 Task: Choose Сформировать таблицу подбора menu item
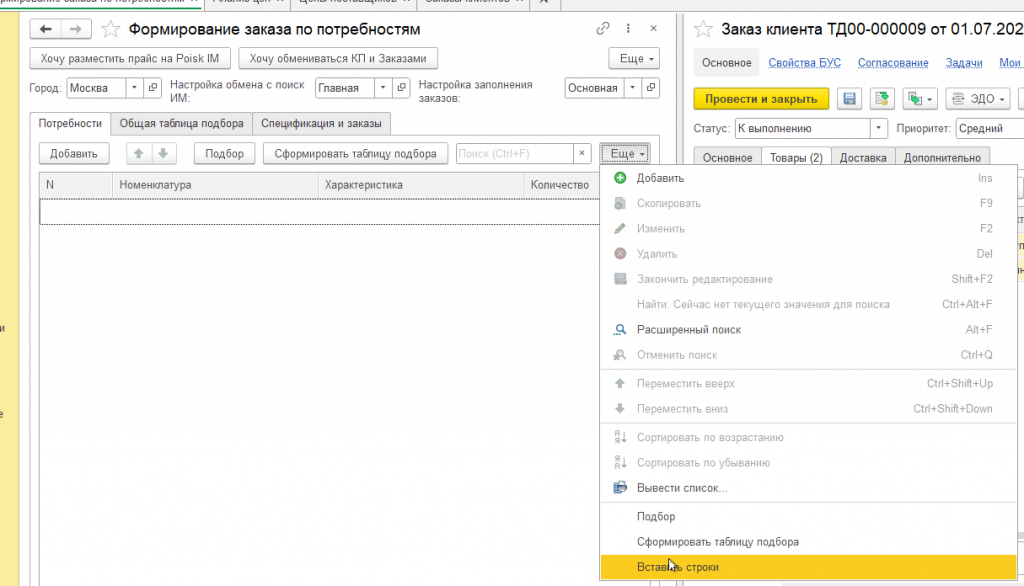(x=808, y=542)
